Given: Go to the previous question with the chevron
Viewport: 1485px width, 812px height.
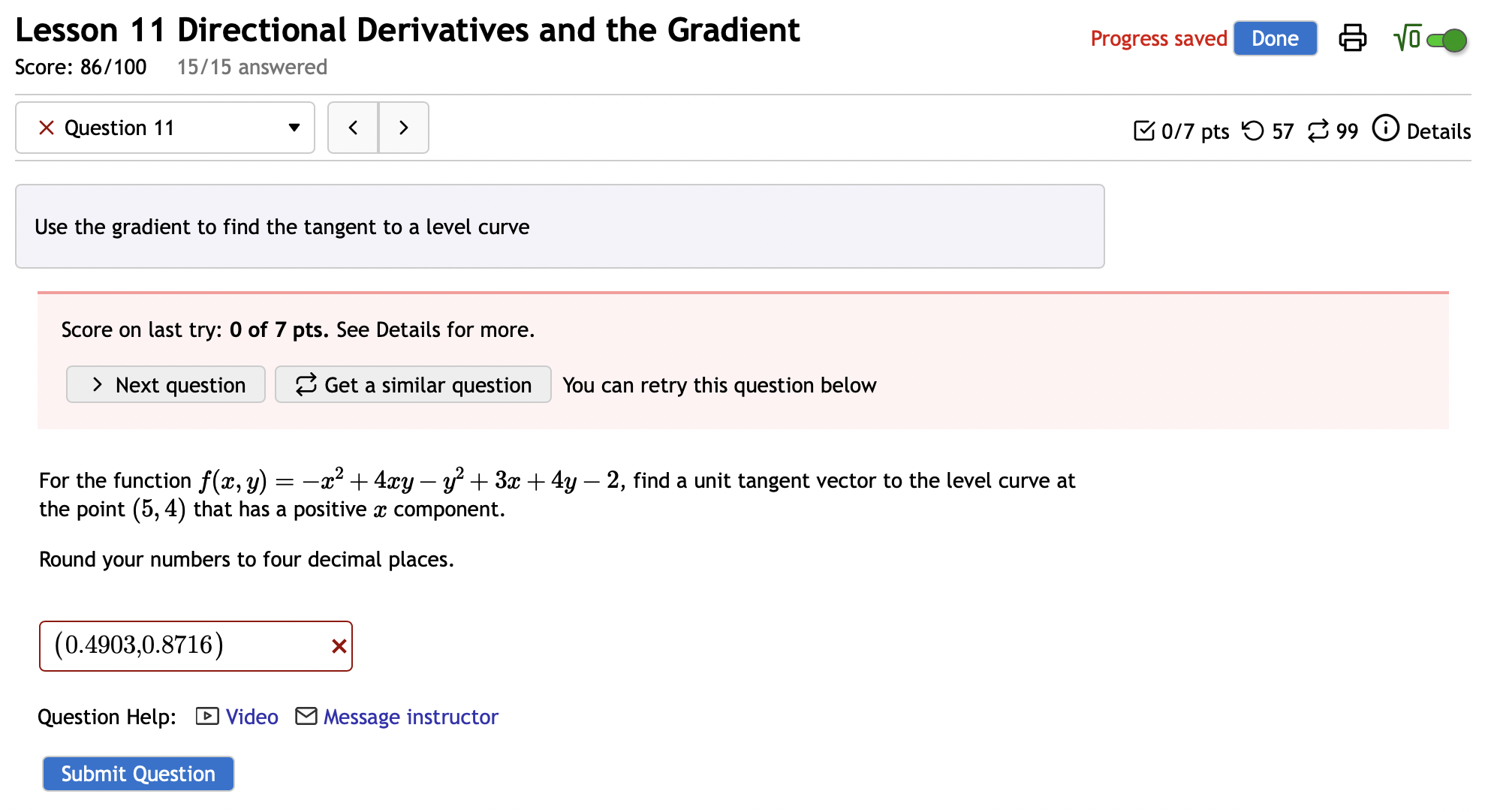Looking at the screenshot, I should (353, 128).
